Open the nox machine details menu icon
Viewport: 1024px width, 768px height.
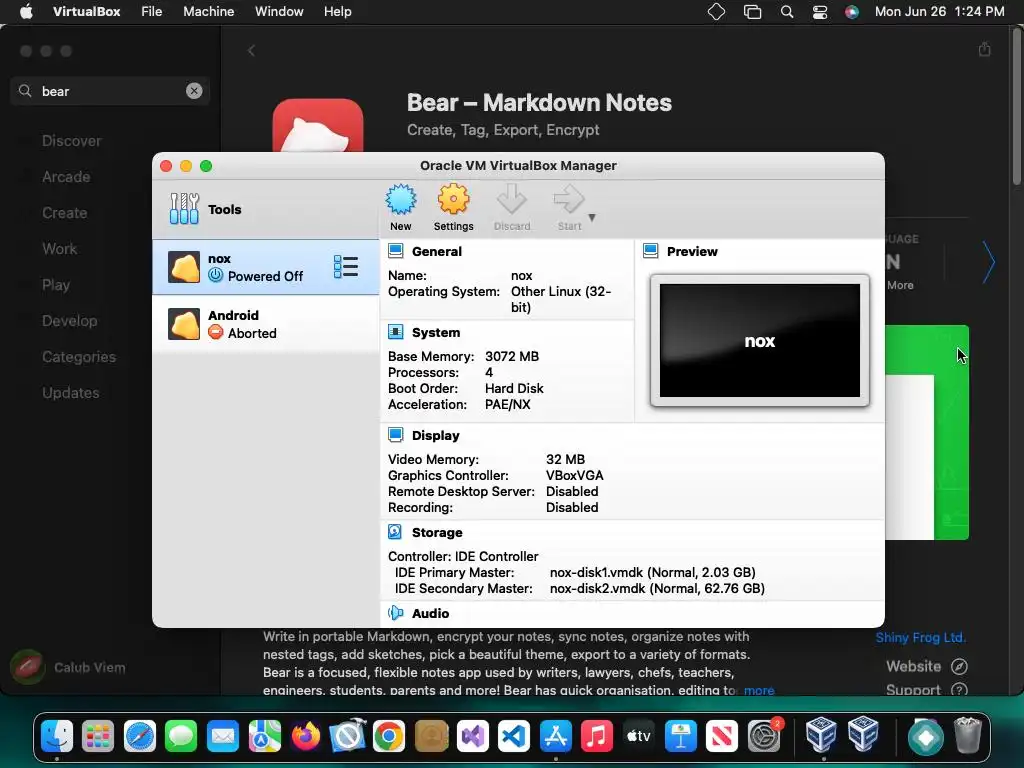point(345,266)
